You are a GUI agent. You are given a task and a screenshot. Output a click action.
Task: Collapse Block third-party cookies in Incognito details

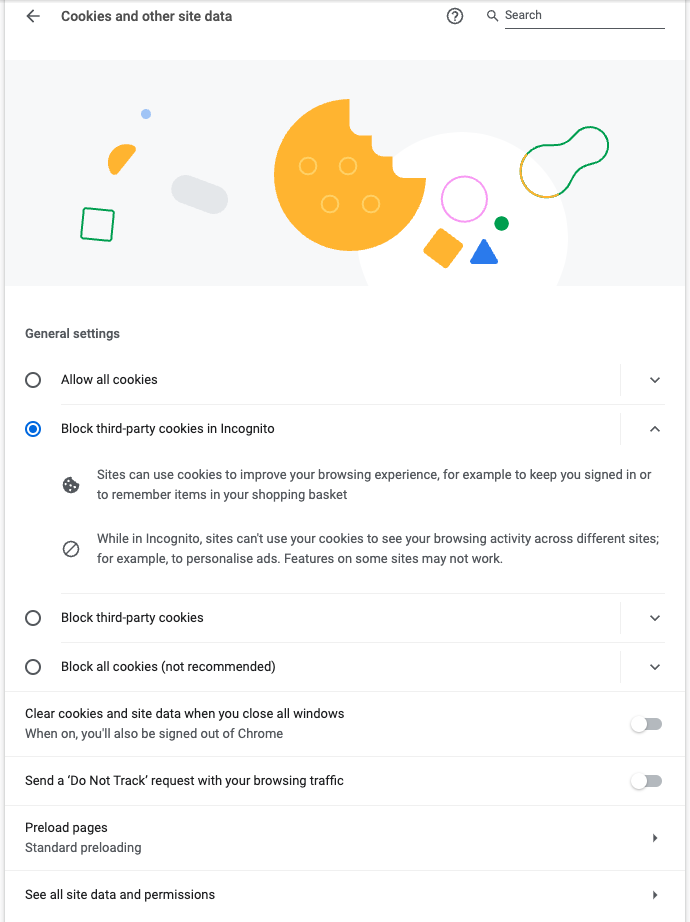tap(655, 429)
